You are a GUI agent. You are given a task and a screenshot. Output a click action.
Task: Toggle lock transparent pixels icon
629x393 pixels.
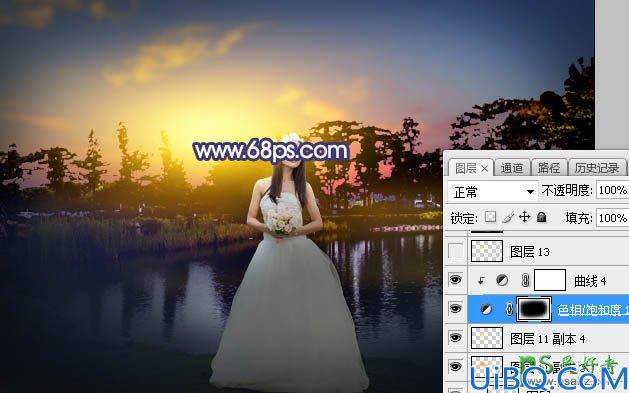pos(490,217)
